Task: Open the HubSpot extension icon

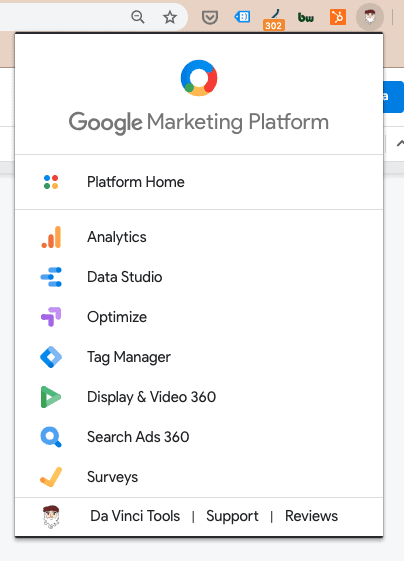Action: (x=338, y=17)
